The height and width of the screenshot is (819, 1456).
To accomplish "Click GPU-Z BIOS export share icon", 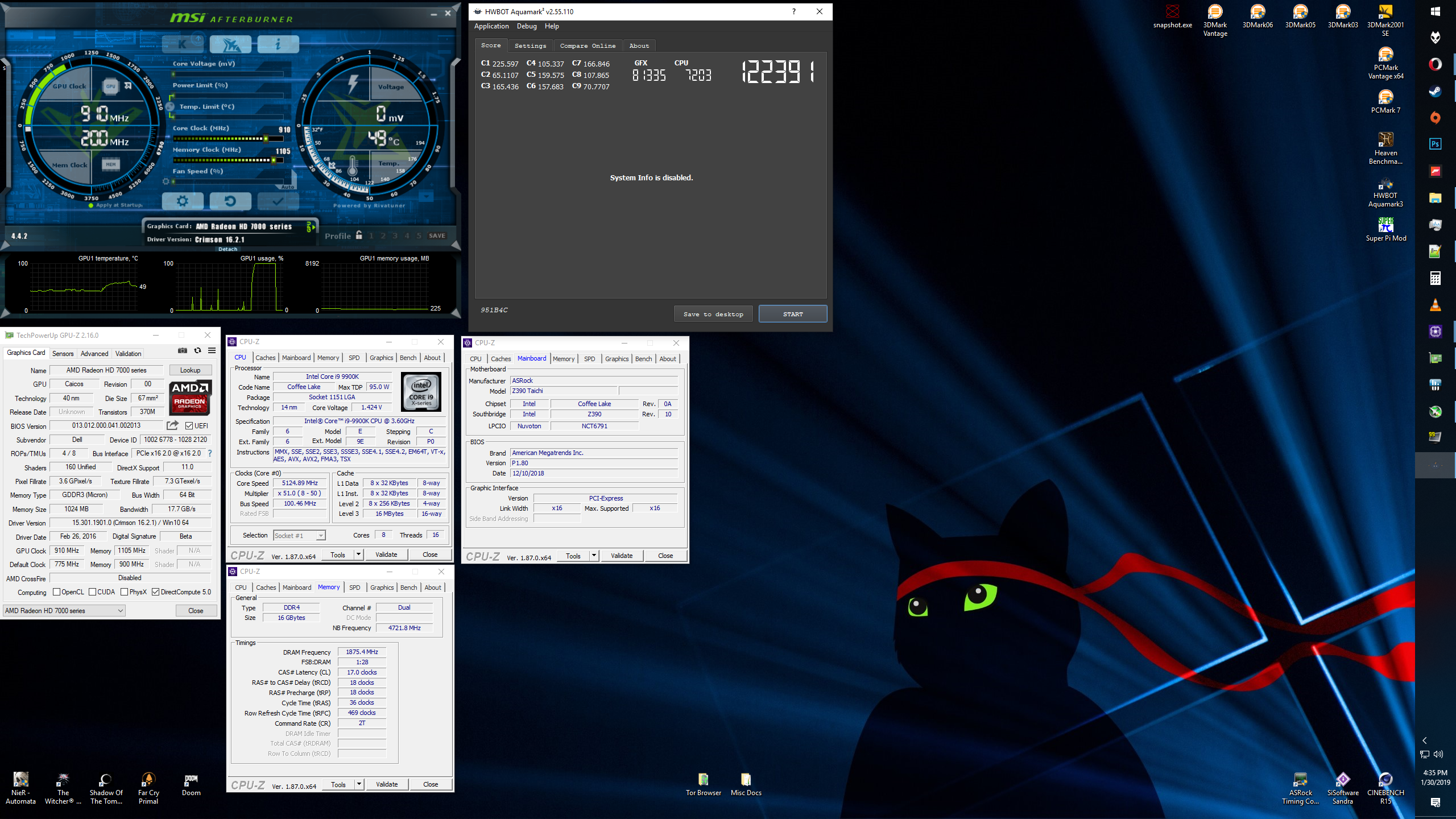I will coord(173,425).
